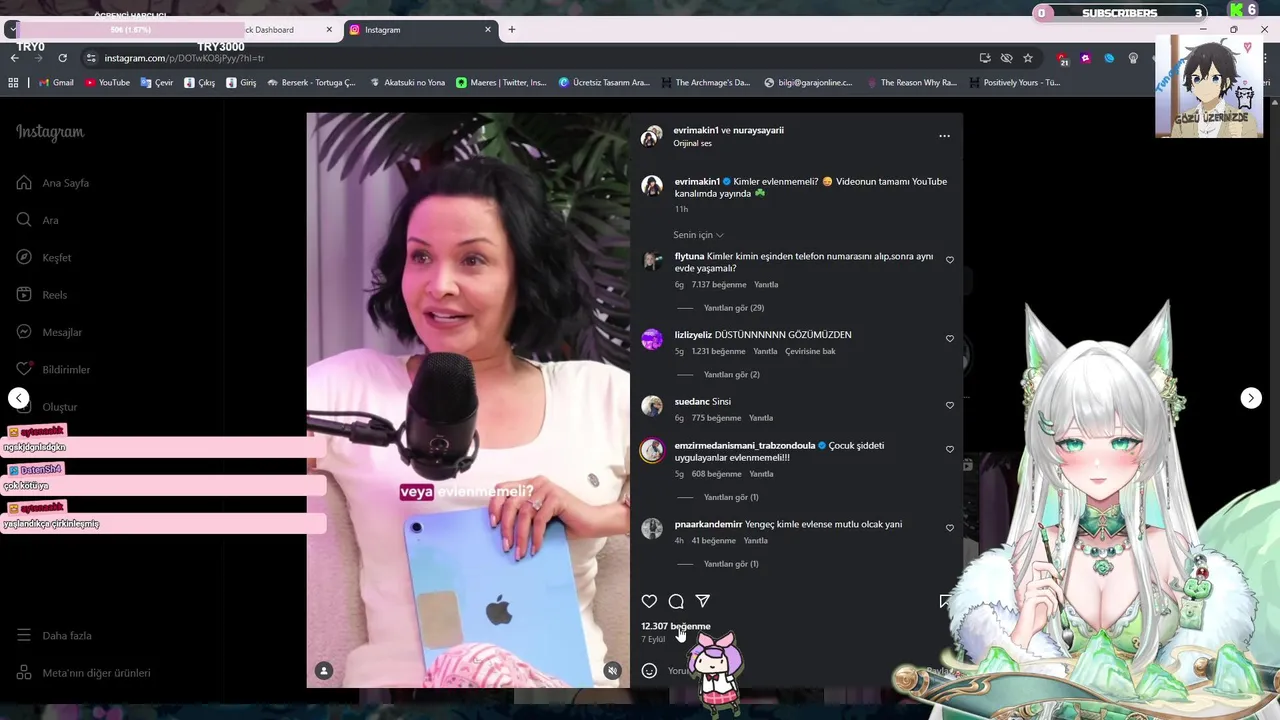View 7.137 beğenme on flytuna comment
Screen dimensions: 1280x720
pos(718,285)
